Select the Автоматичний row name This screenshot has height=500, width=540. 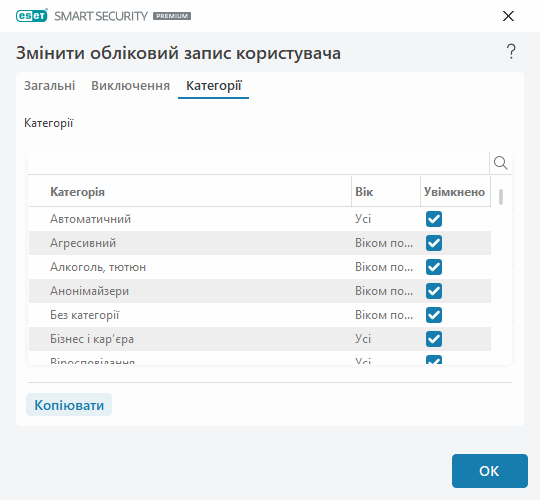pyautogui.click(x=91, y=219)
